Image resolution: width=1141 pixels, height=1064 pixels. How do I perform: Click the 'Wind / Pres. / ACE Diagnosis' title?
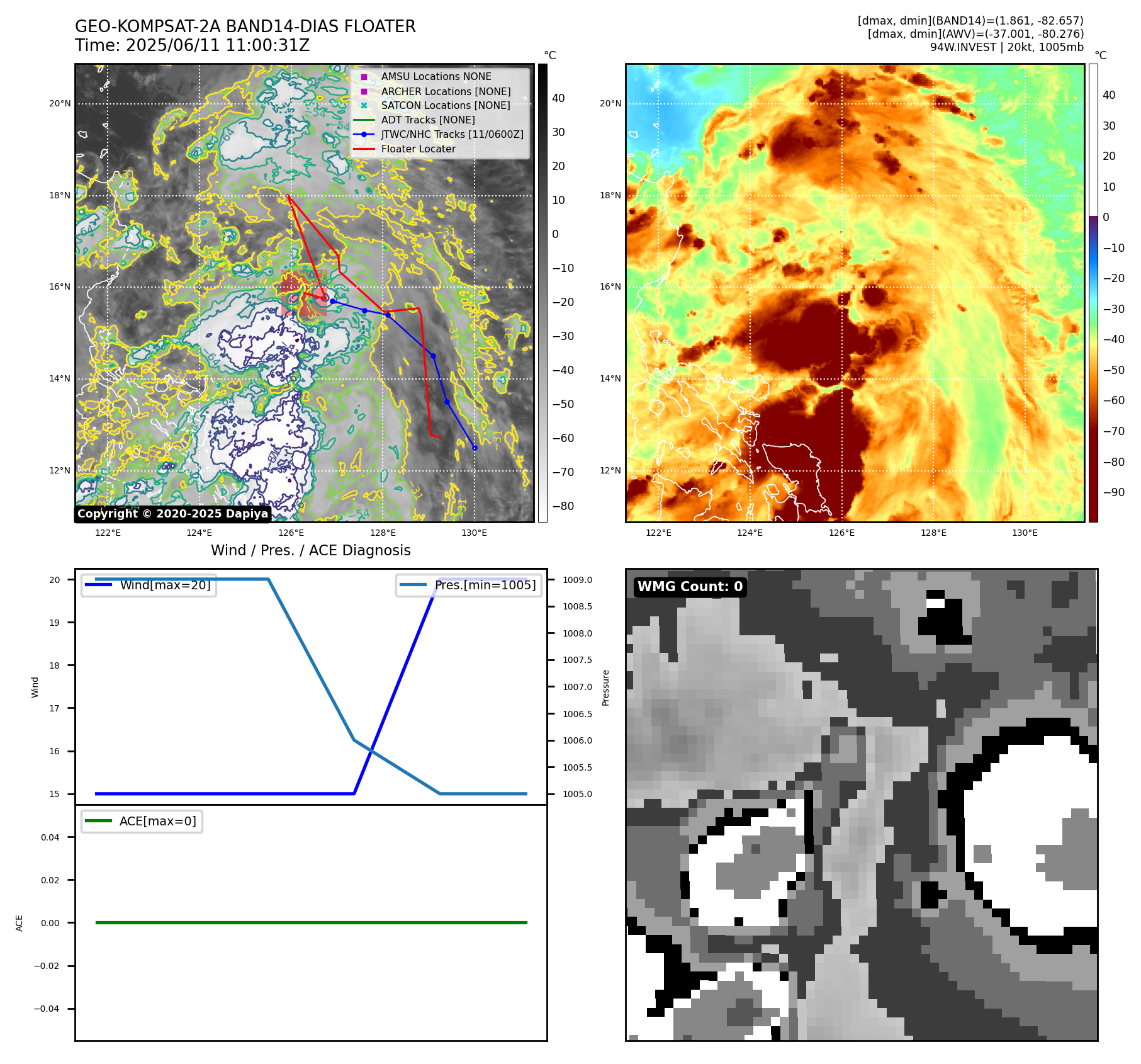coord(311,550)
